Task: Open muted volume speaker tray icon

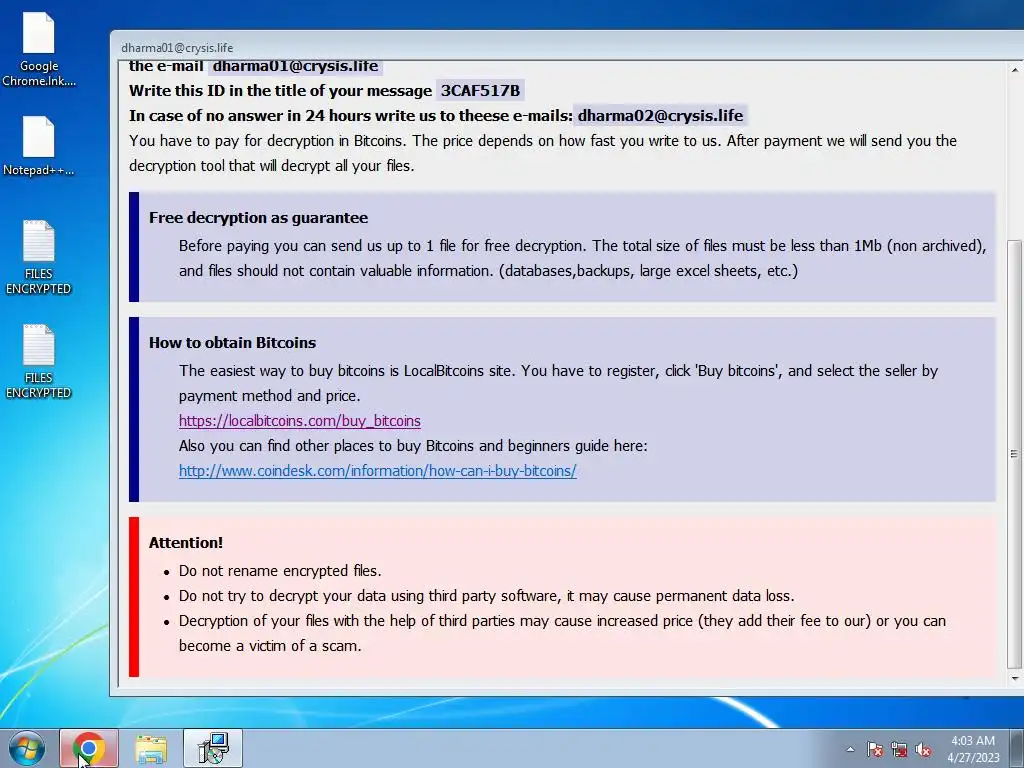Action: coord(923,749)
